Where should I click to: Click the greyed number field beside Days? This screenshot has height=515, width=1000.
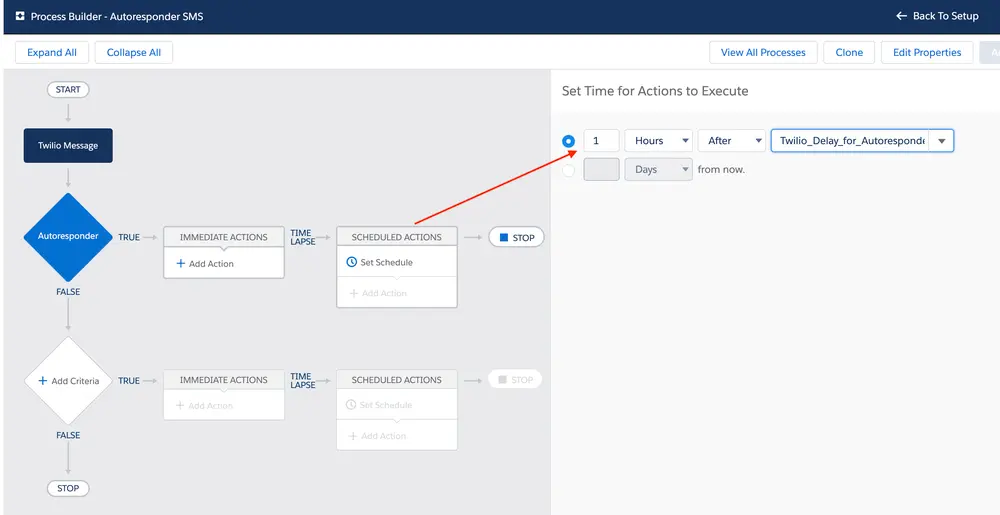[601, 170]
